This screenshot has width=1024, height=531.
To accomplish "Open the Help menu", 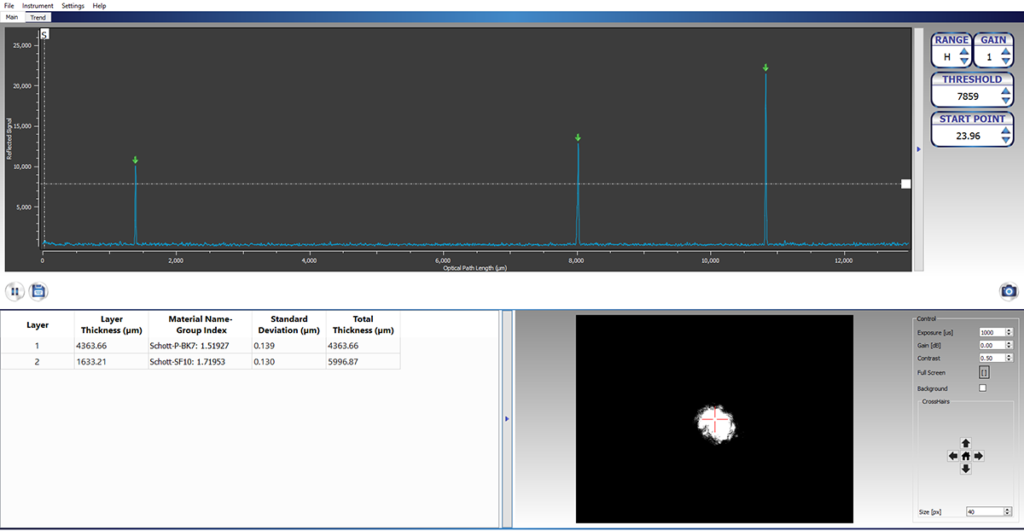I will [x=99, y=5].
